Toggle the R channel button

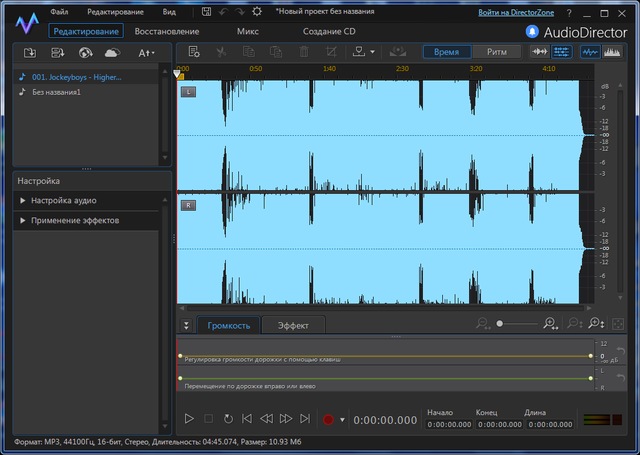(189, 205)
